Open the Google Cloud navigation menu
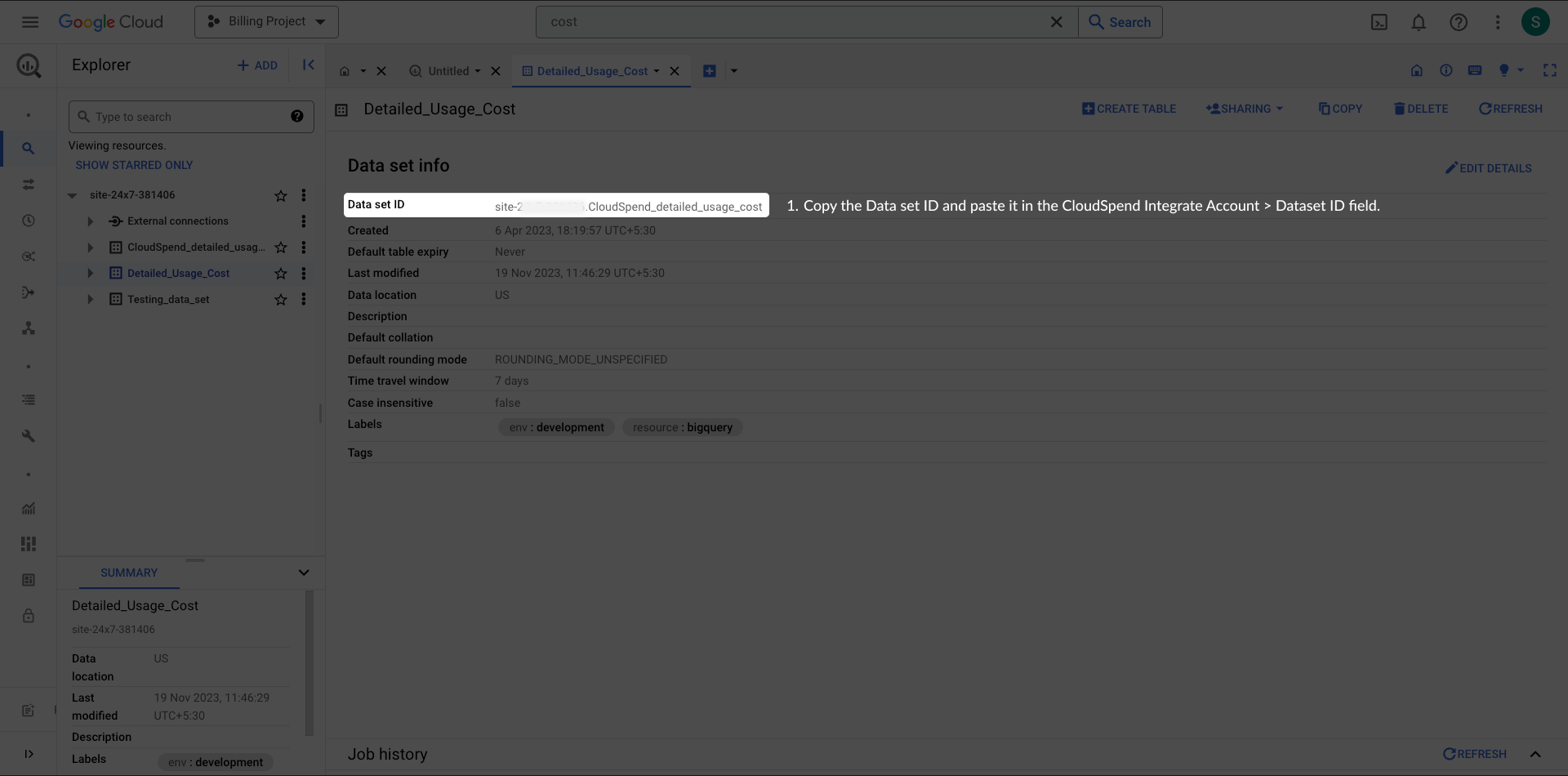 (x=29, y=22)
